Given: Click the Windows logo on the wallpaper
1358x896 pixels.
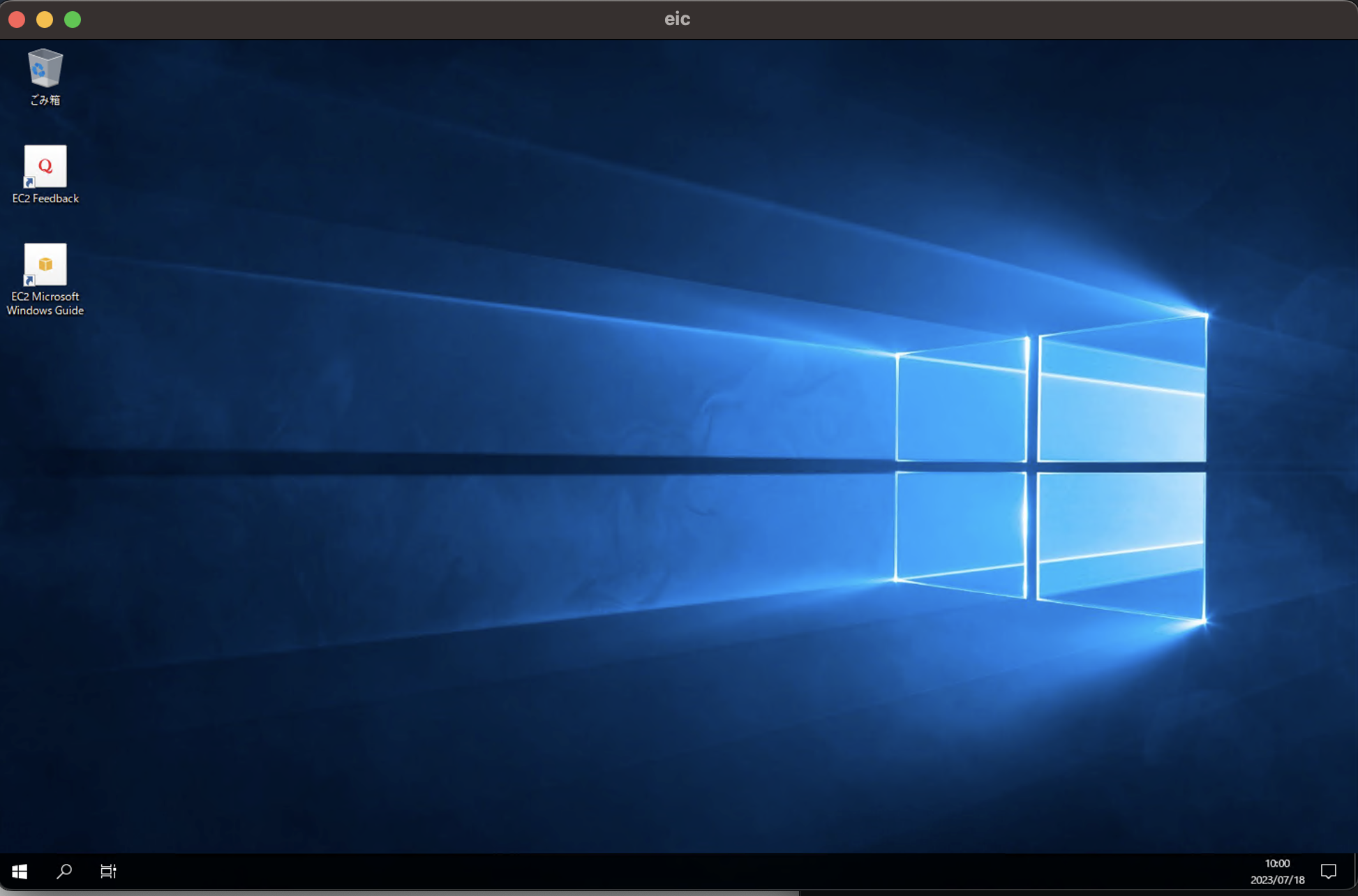Looking at the screenshot, I should tap(1050, 468).
